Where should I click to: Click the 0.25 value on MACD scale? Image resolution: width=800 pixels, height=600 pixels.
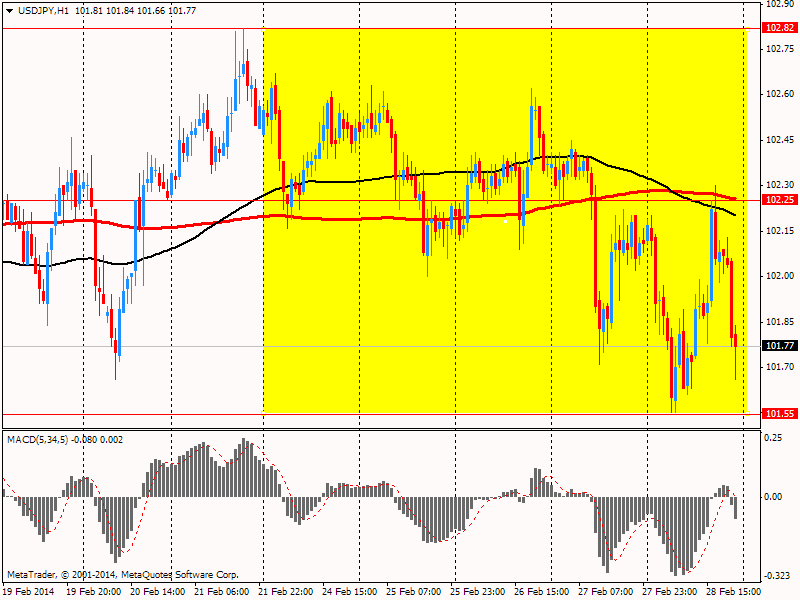[773, 438]
